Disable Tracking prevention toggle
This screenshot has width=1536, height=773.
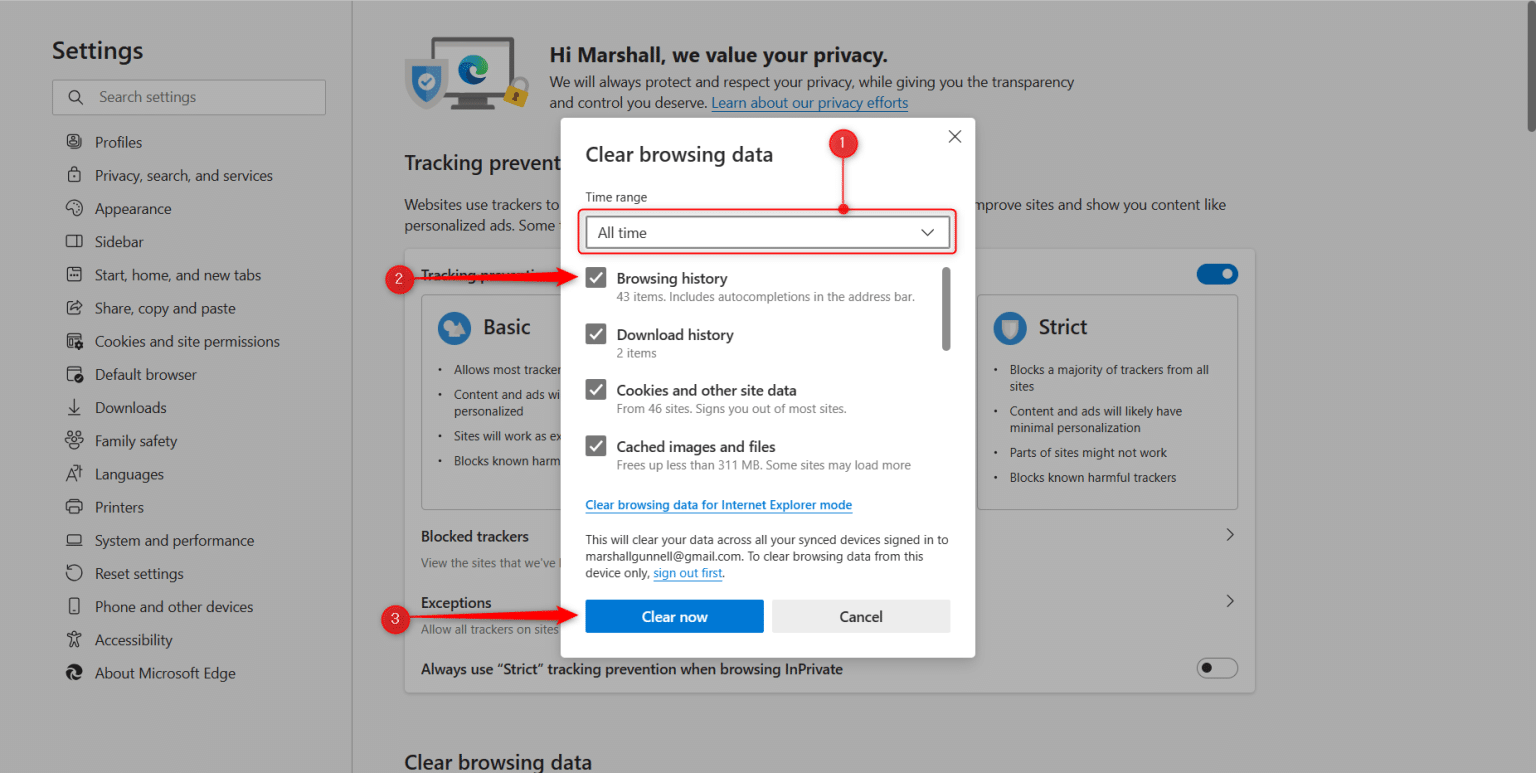1217,273
